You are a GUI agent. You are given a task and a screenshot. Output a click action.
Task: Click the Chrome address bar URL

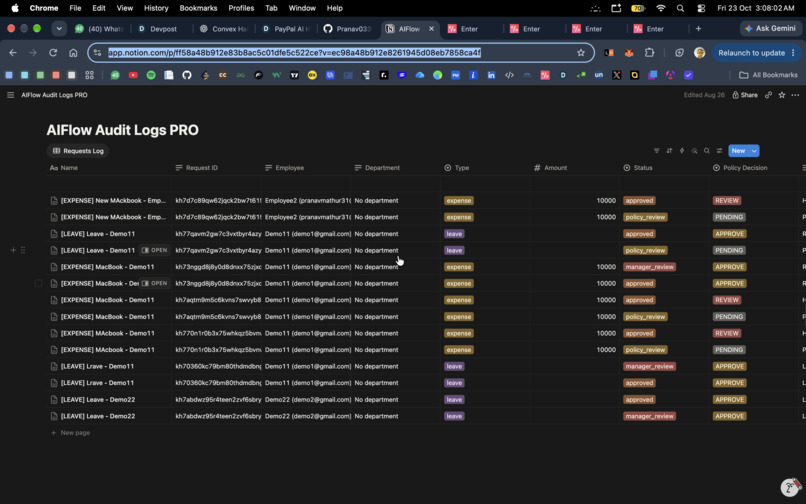coord(294,52)
